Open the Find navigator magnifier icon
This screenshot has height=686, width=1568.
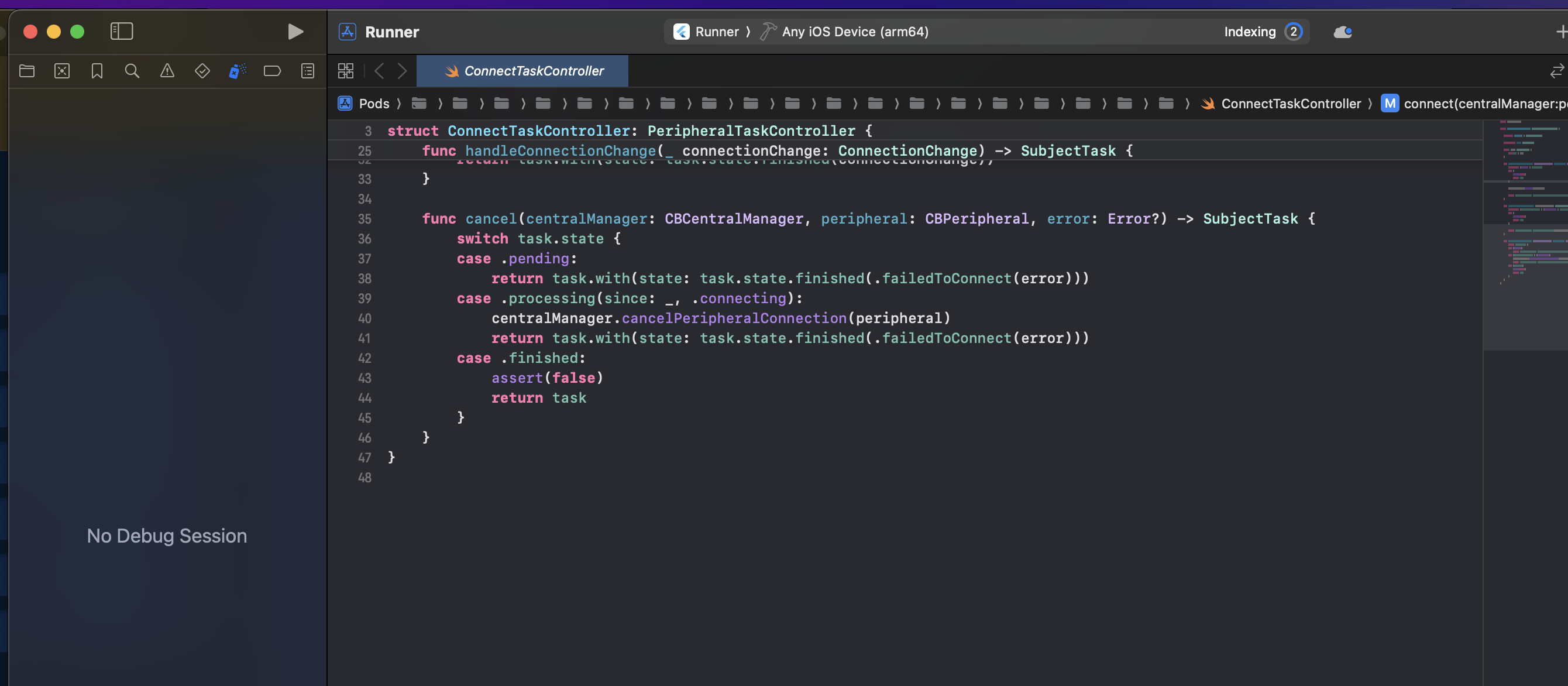132,71
